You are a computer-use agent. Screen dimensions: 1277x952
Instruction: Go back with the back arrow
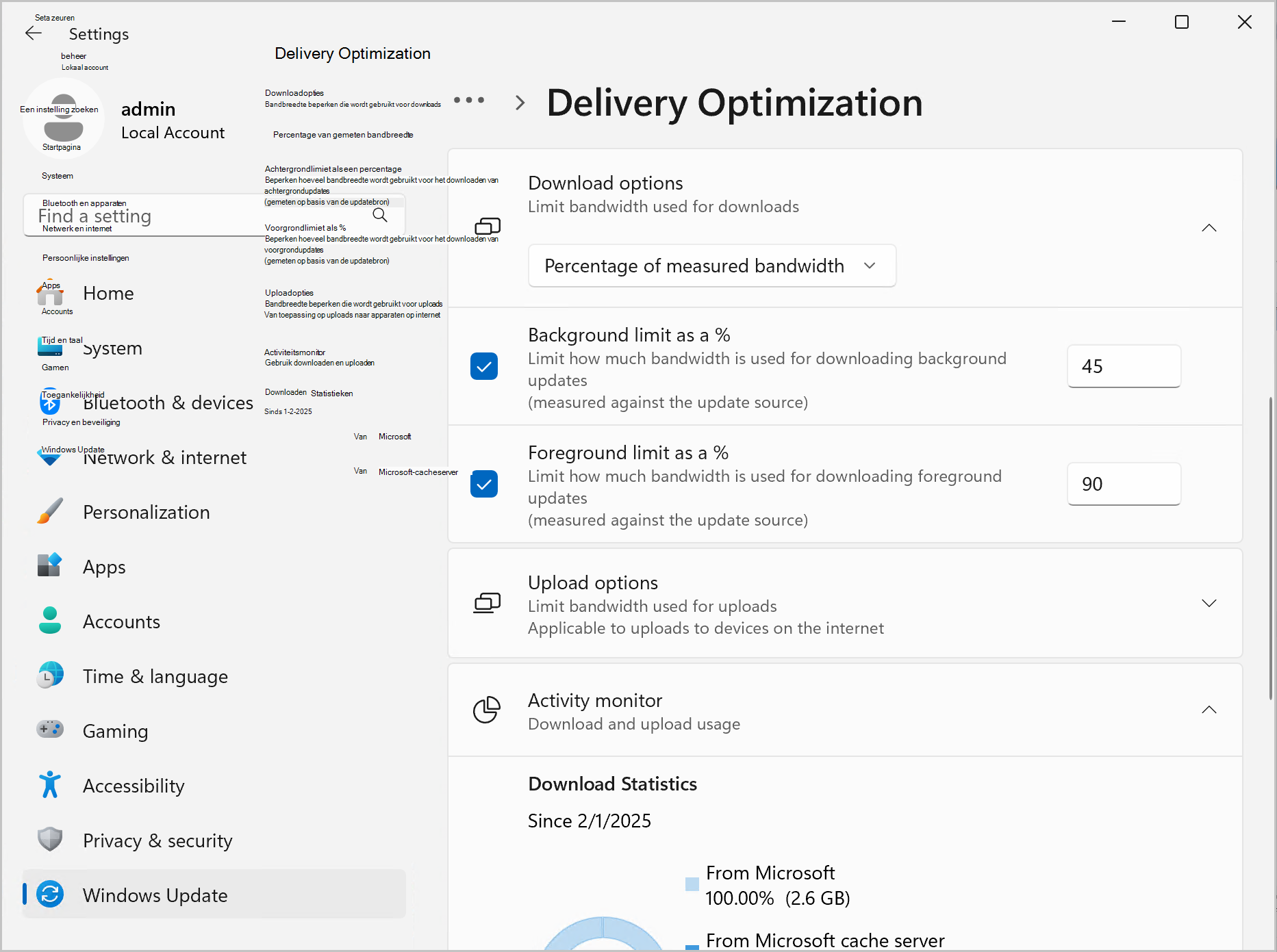(34, 33)
